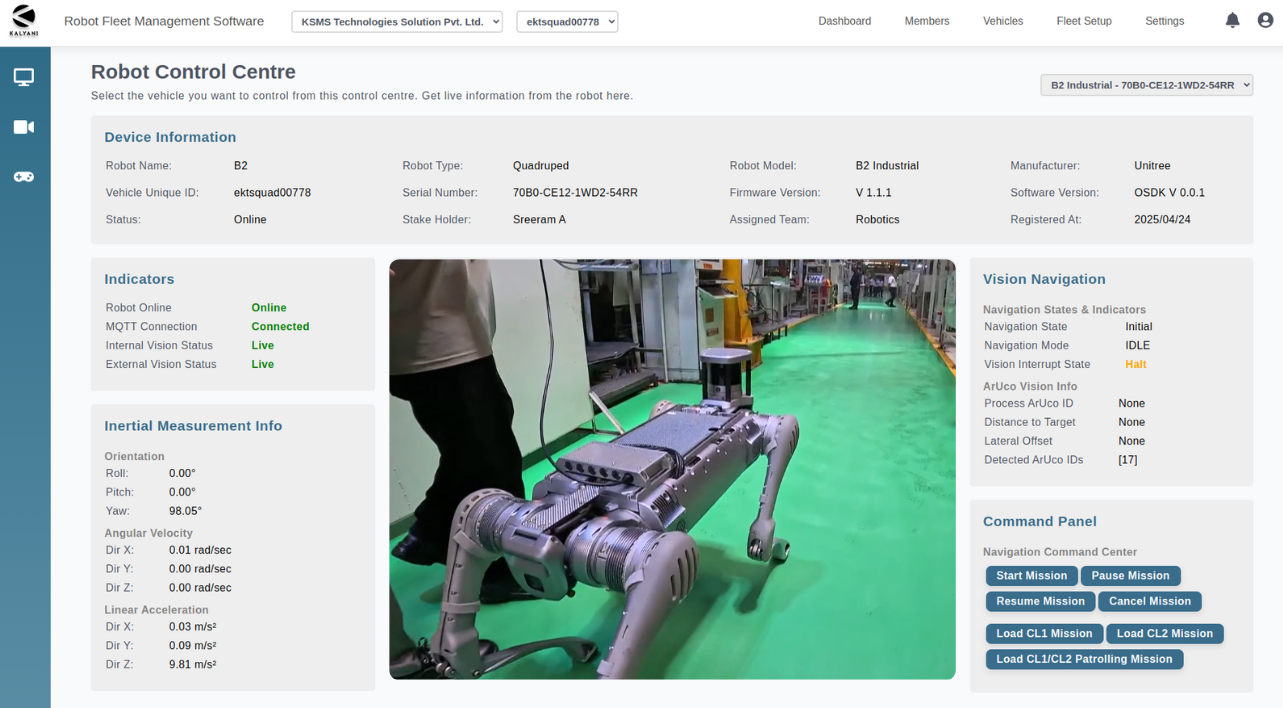Open the ektsquad00778 vehicle dropdown
The image size is (1283, 708).
[x=567, y=22]
